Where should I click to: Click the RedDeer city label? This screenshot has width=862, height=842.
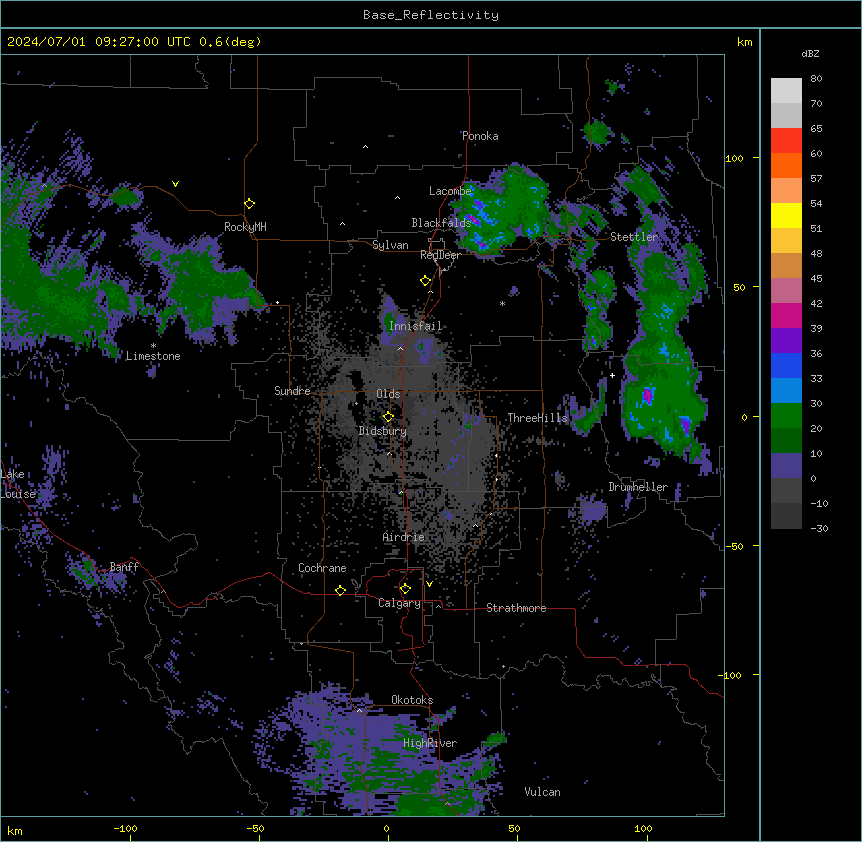pyautogui.click(x=440, y=255)
